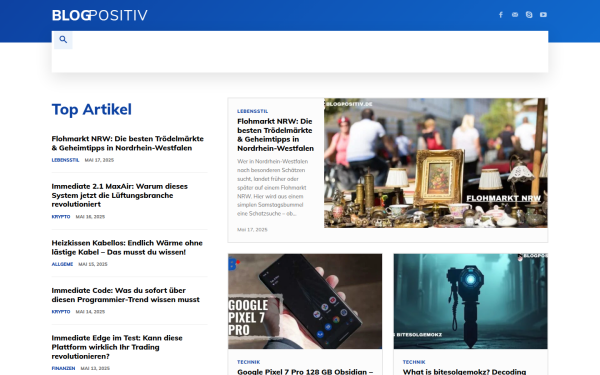The image size is (600, 375).
Task: Click KRYPTO tag beside Mai 14, 2025
Action: point(61,311)
